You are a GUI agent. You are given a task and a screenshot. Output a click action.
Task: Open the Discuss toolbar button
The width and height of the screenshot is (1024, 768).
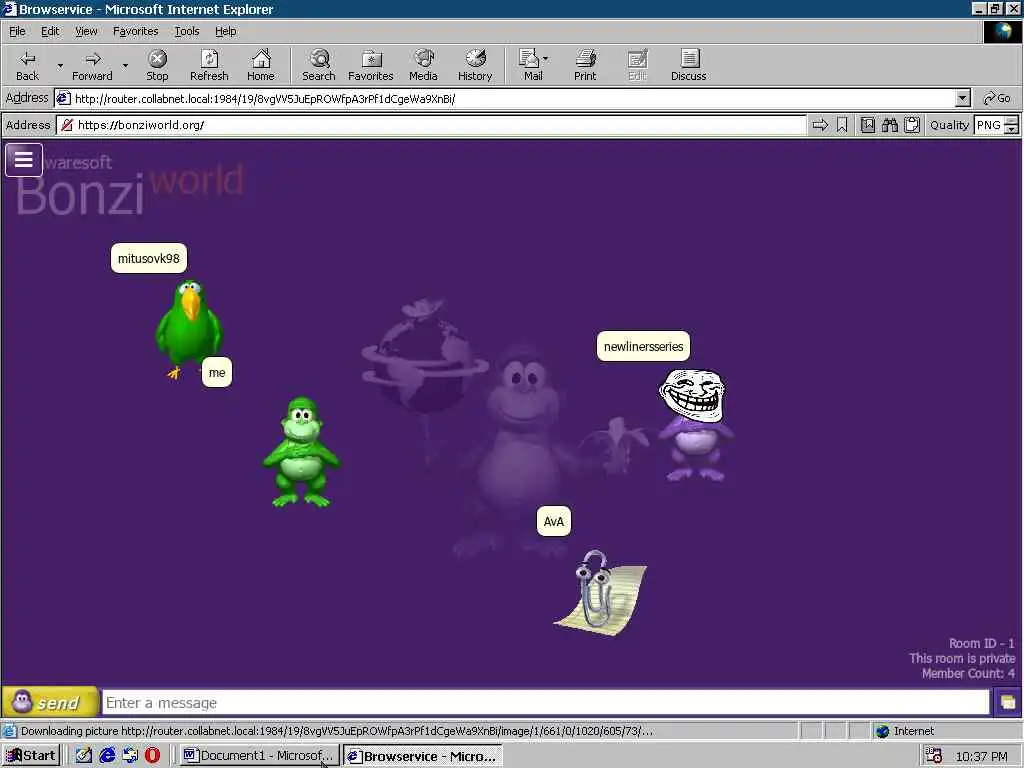pos(688,65)
